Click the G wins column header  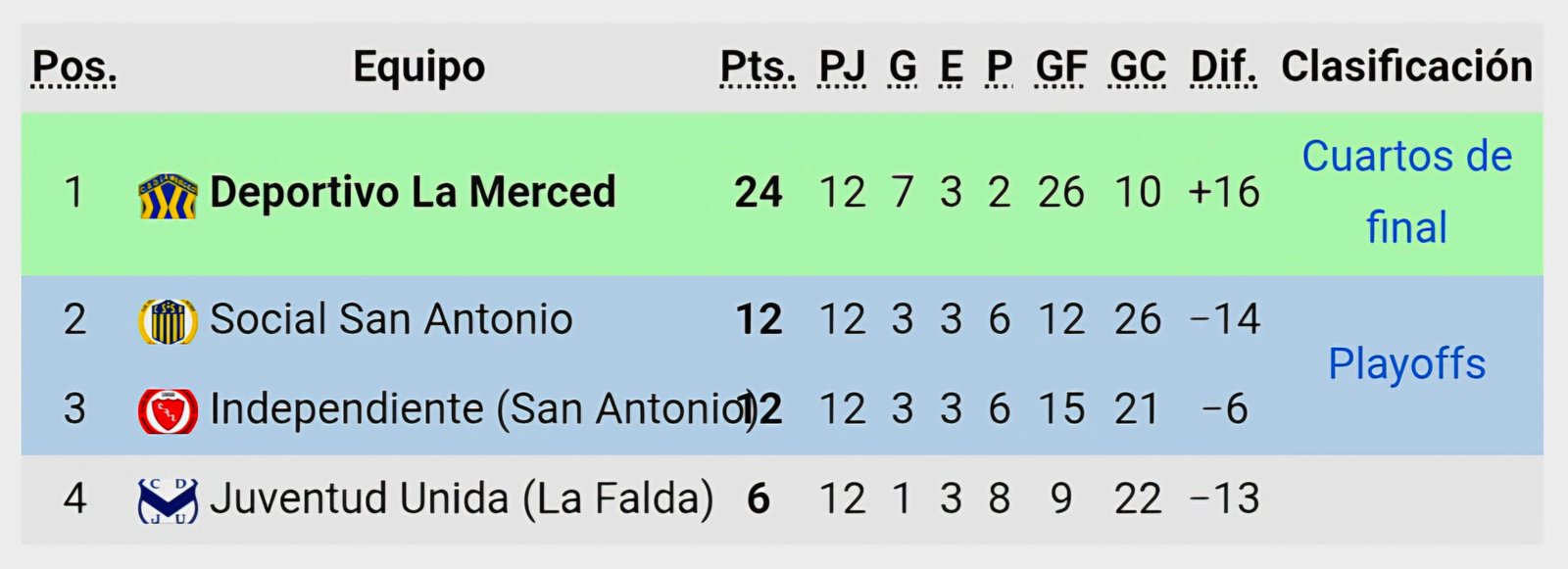click(x=903, y=68)
